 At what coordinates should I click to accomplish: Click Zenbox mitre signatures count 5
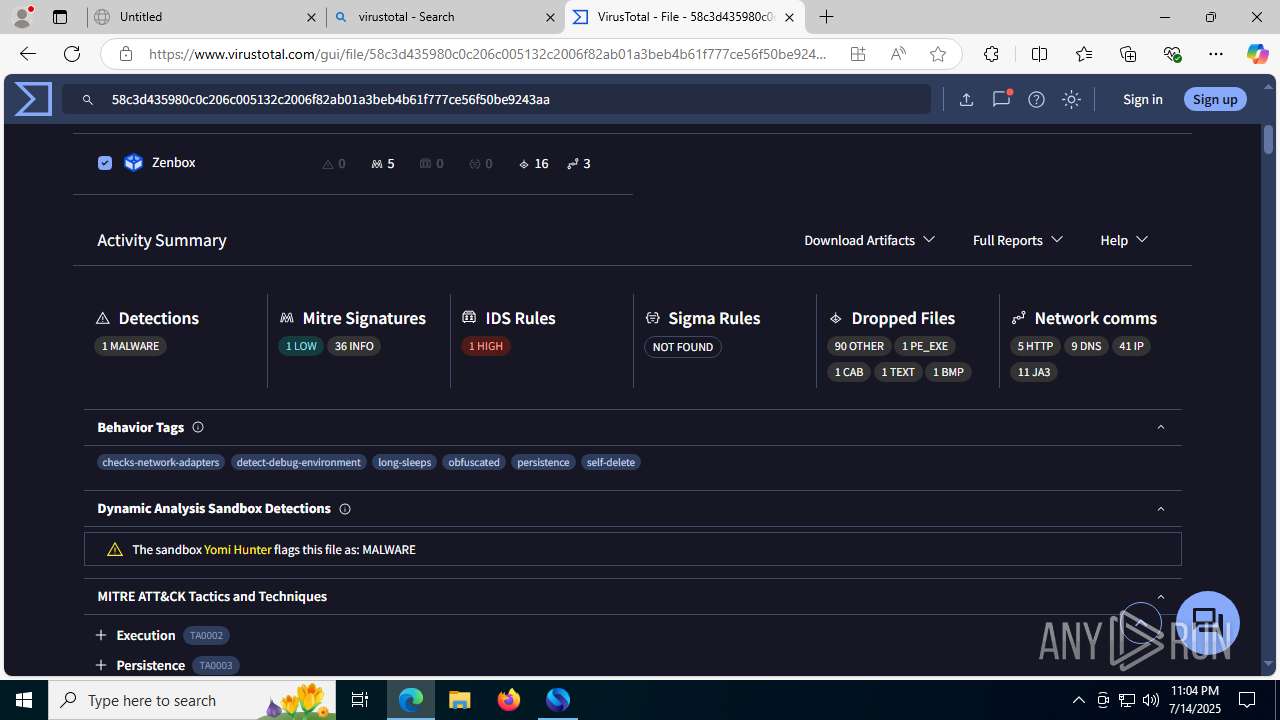pos(383,163)
